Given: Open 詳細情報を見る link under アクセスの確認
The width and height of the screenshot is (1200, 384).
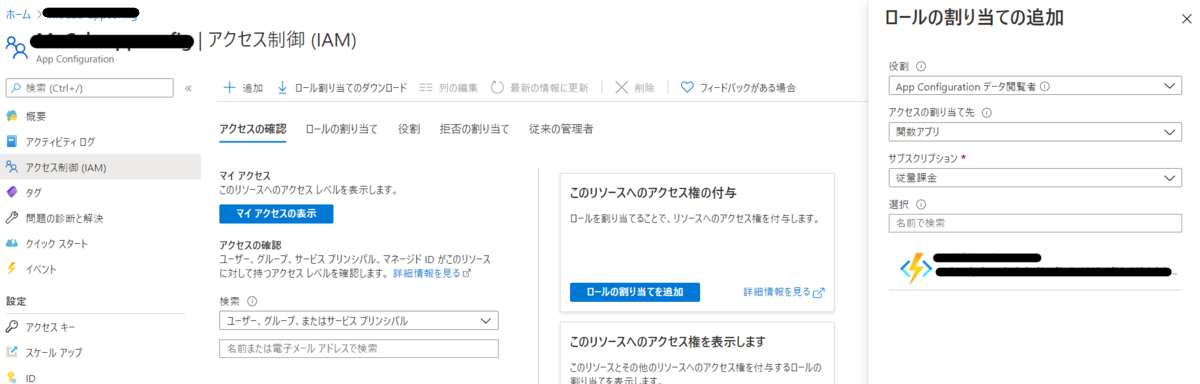Looking at the screenshot, I should 432,272.
